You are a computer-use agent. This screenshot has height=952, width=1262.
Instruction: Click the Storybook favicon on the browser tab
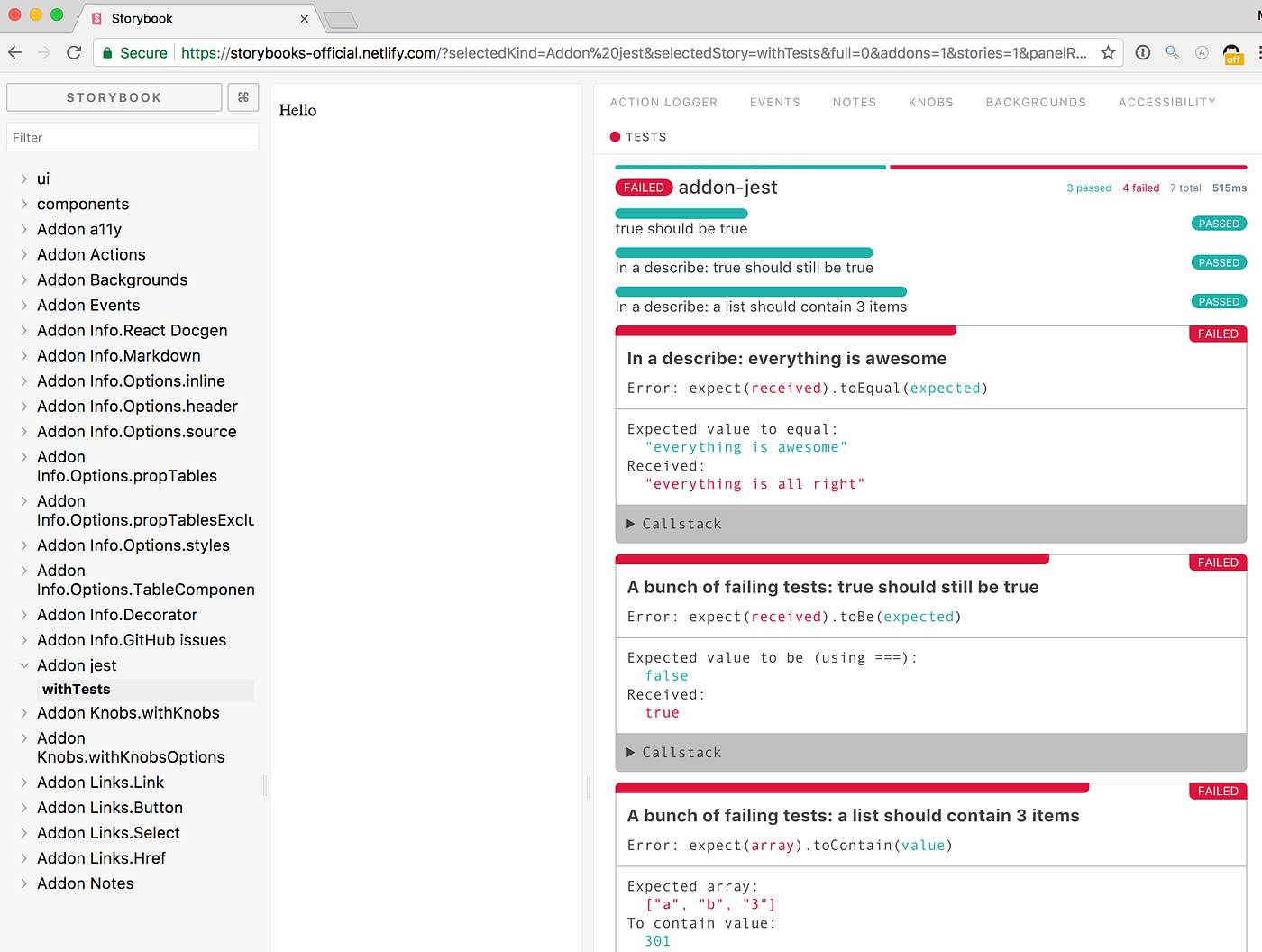click(x=96, y=18)
